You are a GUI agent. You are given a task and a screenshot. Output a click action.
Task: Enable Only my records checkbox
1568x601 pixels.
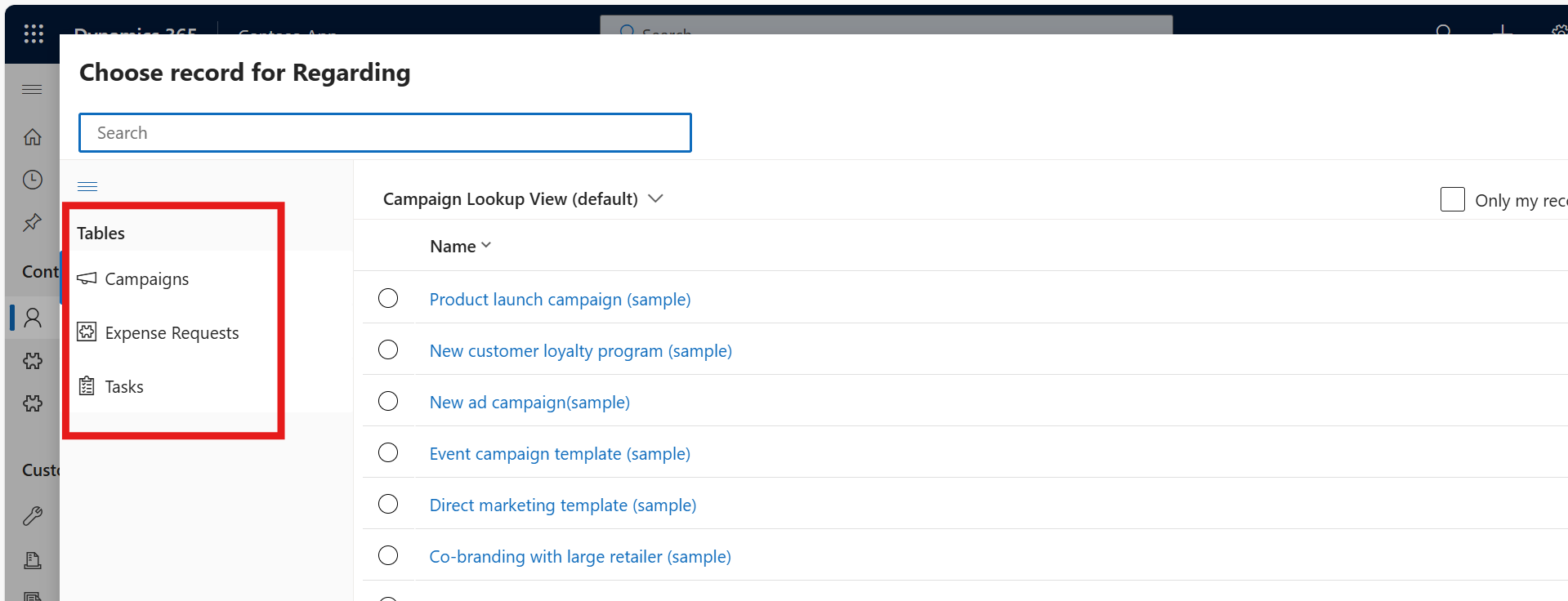click(x=1452, y=200)
